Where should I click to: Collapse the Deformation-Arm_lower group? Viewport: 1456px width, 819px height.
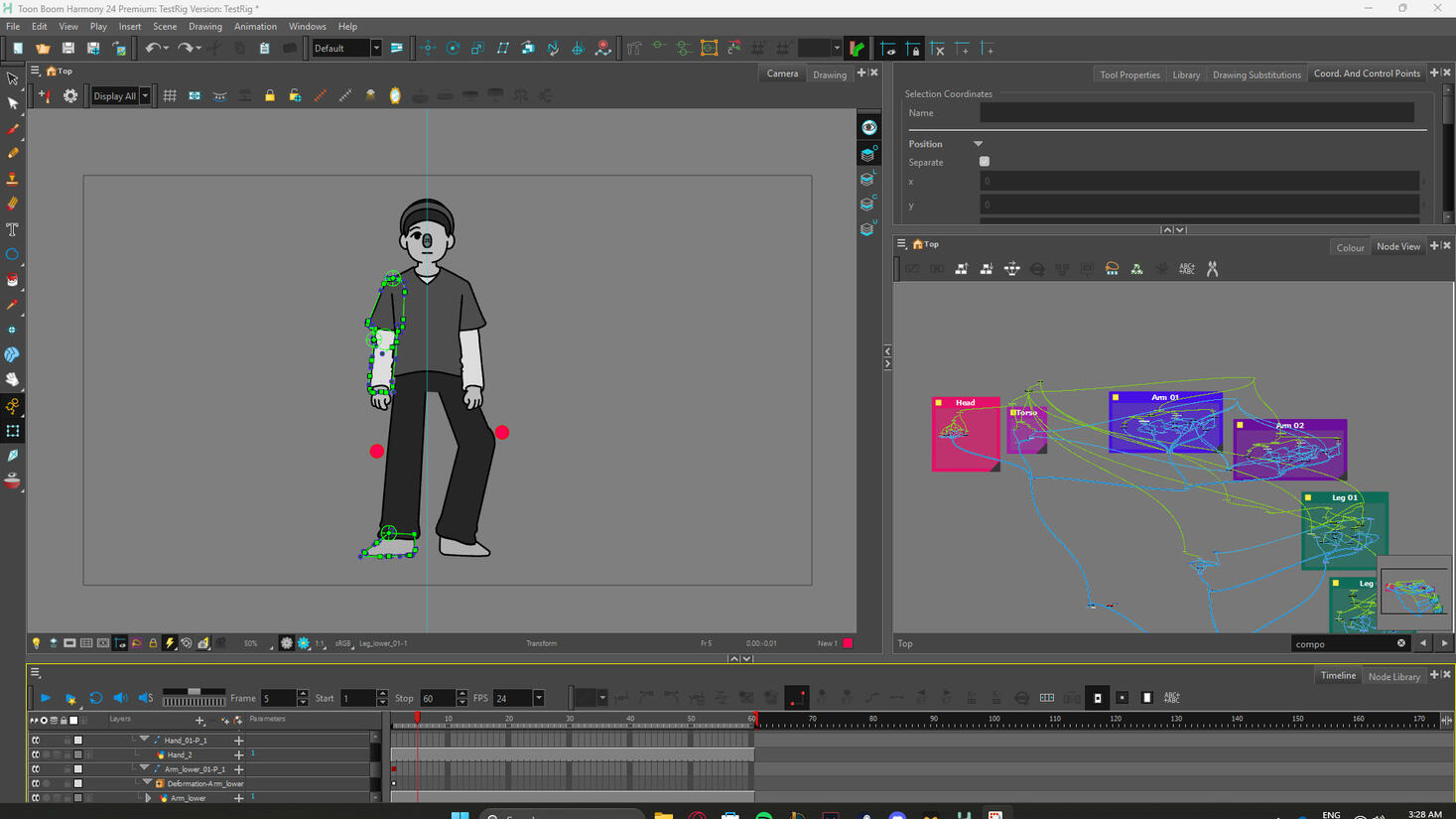pos(148,783)
